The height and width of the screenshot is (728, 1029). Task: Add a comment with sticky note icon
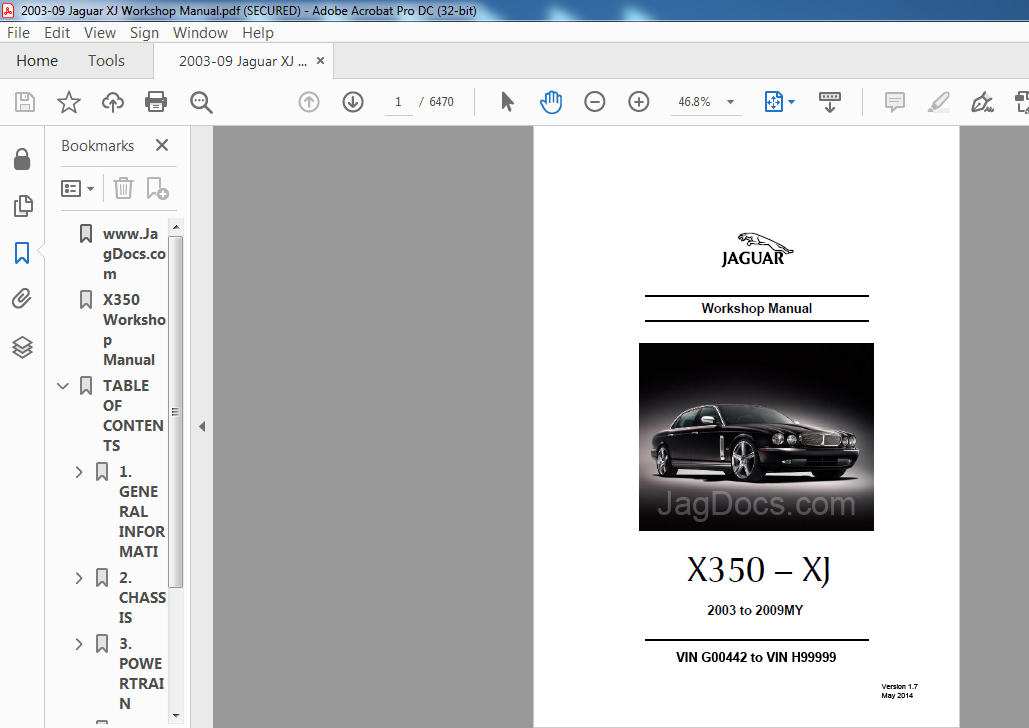(x=894, y=102)
